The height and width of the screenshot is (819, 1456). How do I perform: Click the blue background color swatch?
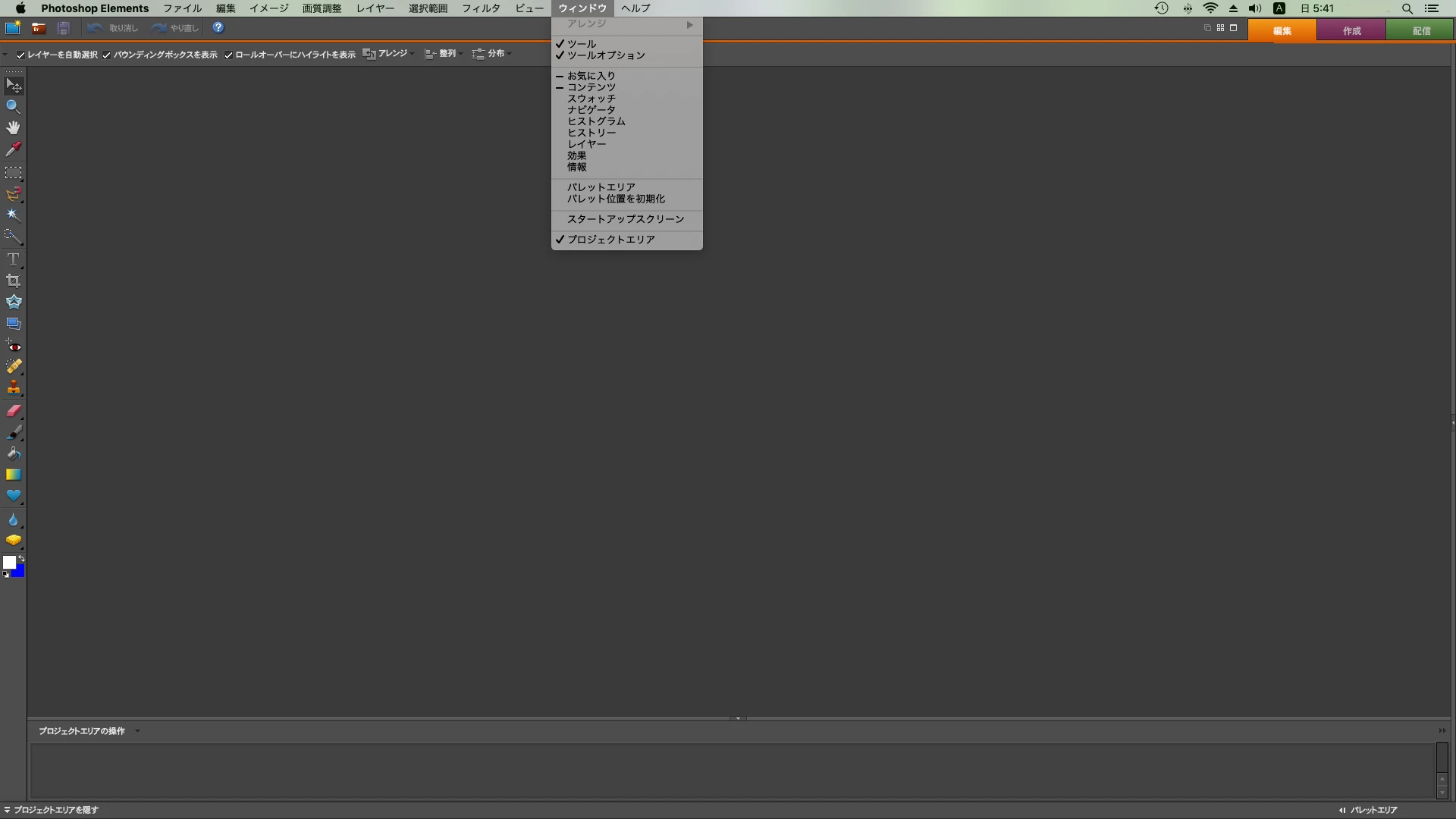19,573
